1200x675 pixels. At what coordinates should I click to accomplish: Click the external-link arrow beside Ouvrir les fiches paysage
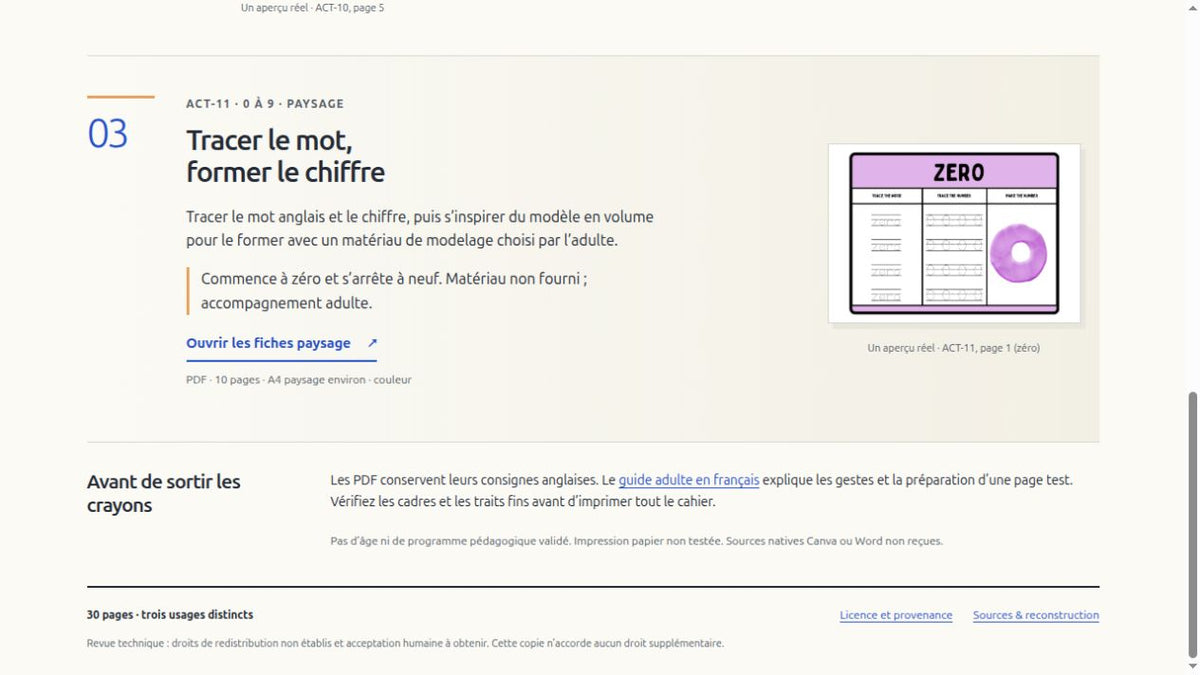[x=372, y=343]
